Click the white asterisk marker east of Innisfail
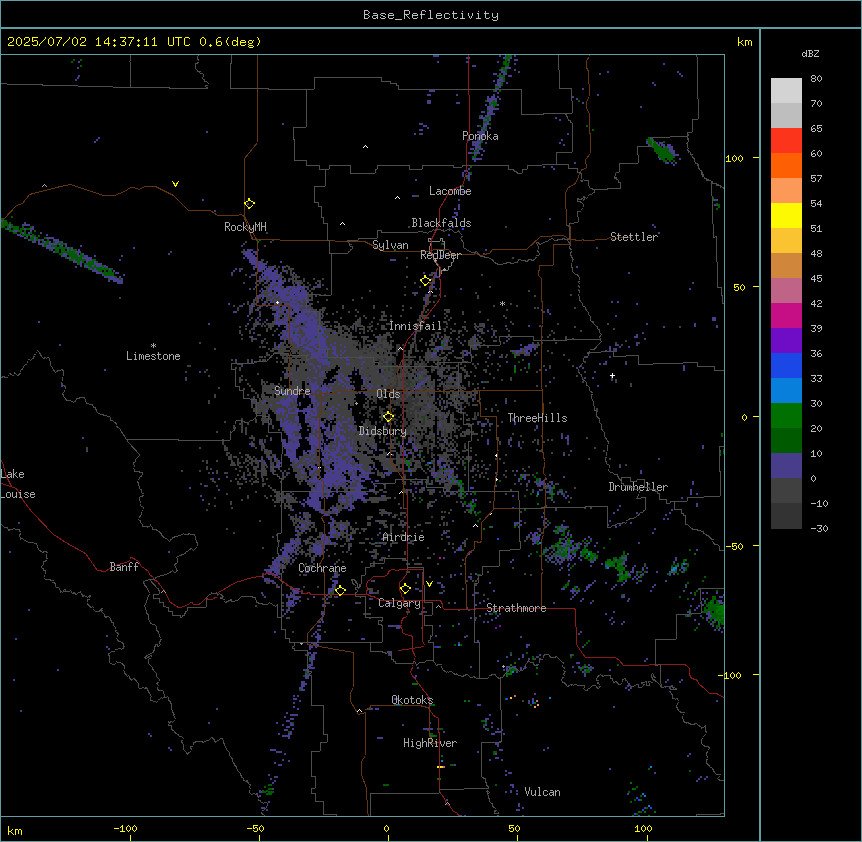This screenshot has height=842, width=862. coord(502,304)
